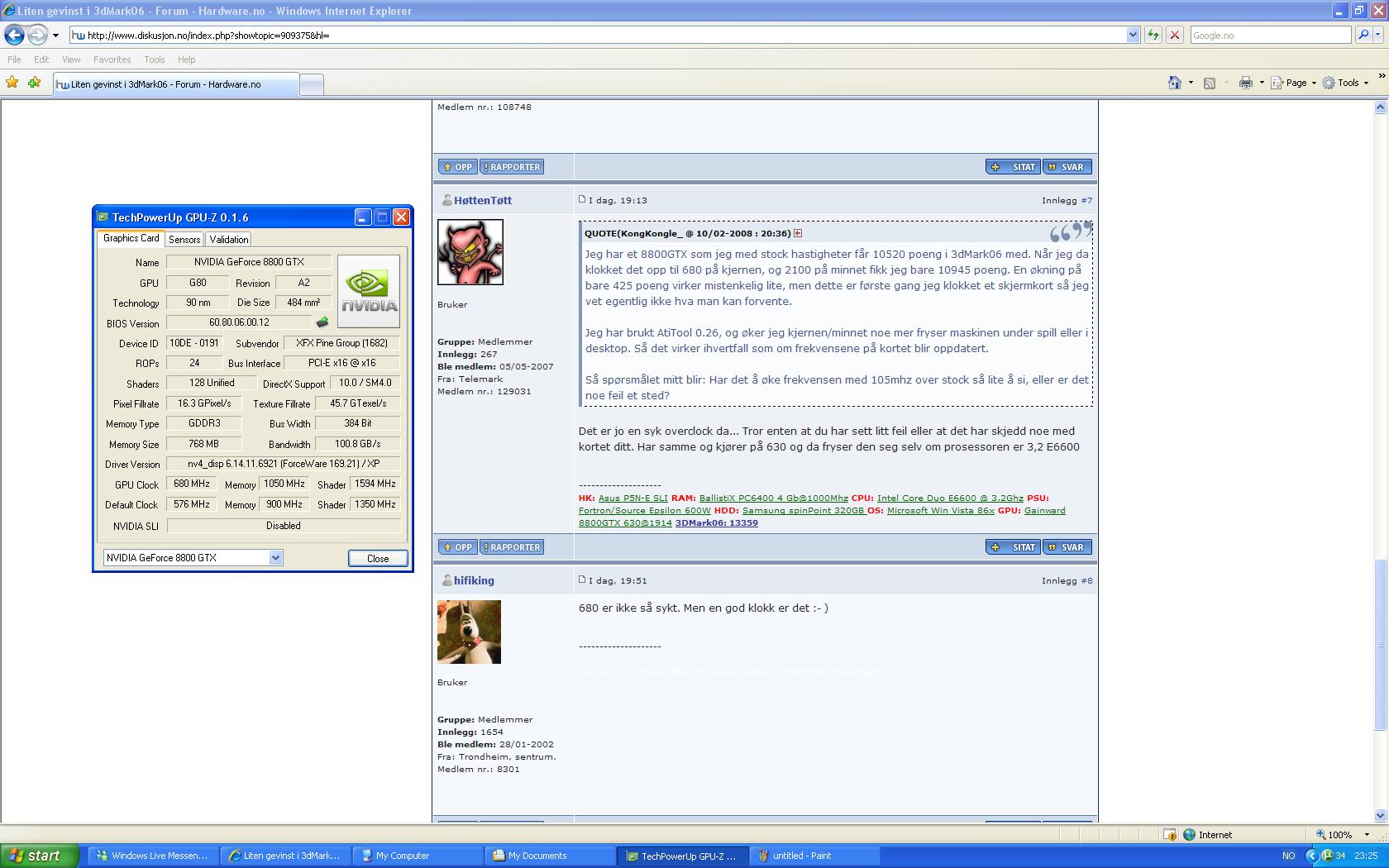Screen dimensions: 1389x868
Task: Click the NVIDIA logo in GPU-Z
Action: pos(369,291)
